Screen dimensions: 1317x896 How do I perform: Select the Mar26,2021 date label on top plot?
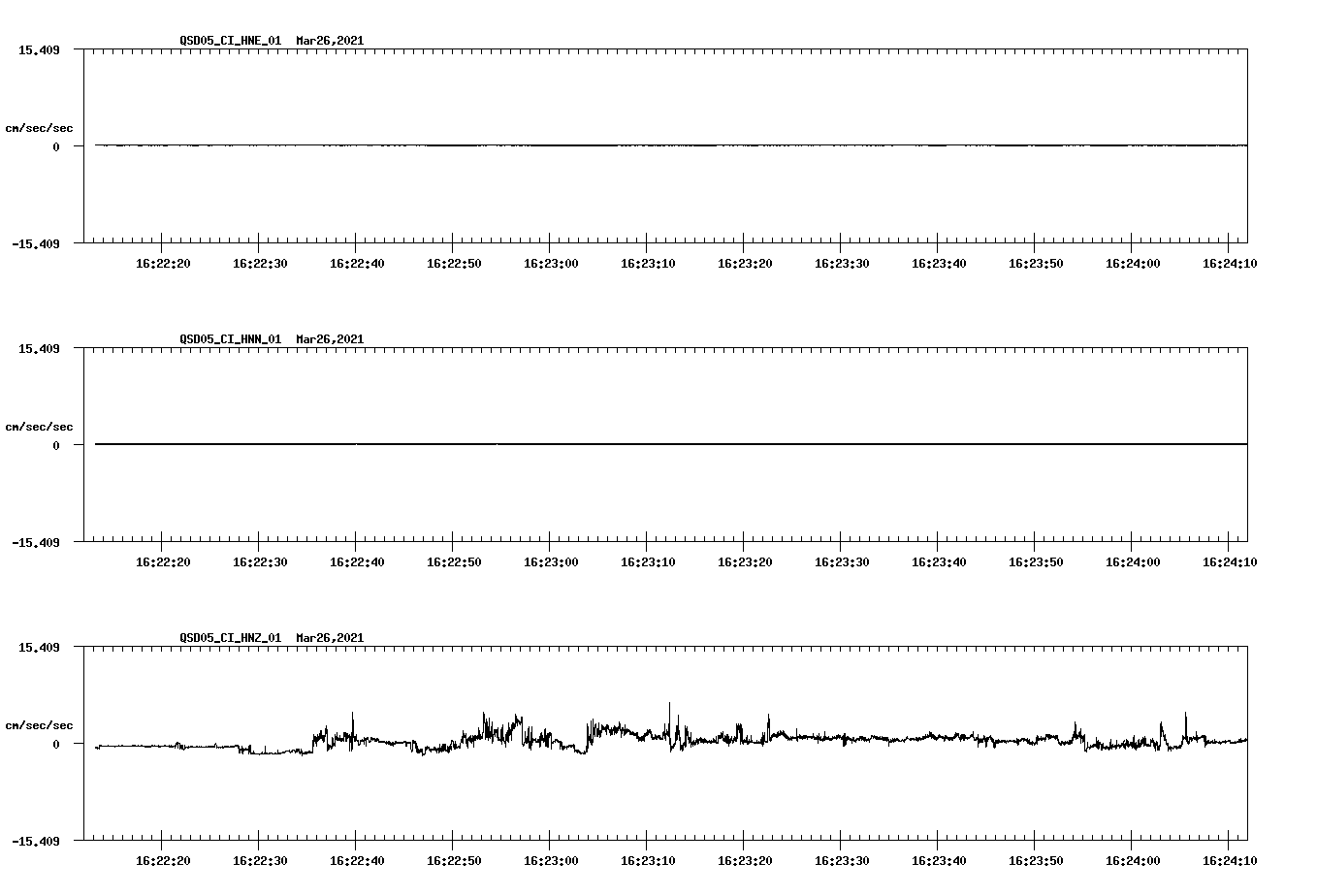pyautogui.click(x=329, y=41)
